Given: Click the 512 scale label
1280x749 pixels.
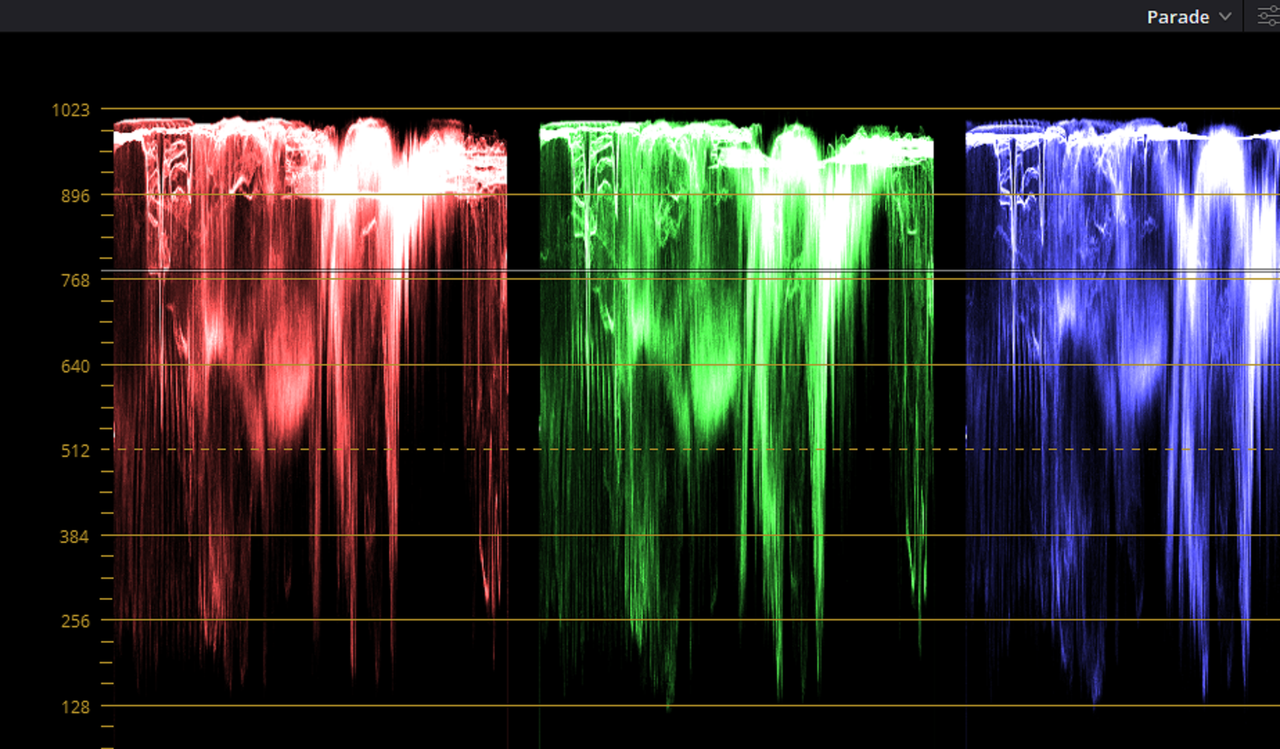Looking at the screenshot, I should click(76, 450).
